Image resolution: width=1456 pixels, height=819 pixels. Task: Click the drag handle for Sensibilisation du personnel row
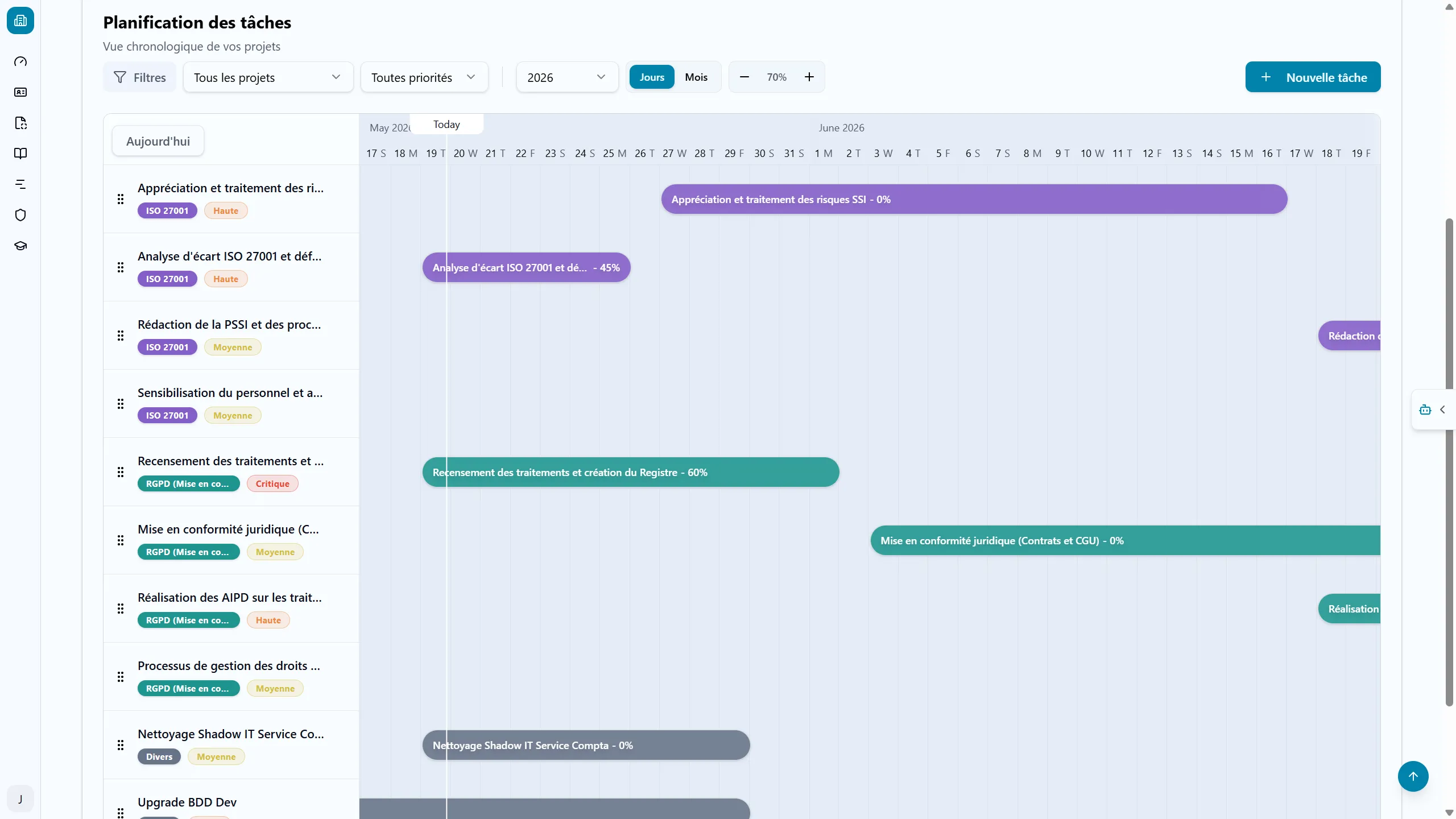pos(121,404)
